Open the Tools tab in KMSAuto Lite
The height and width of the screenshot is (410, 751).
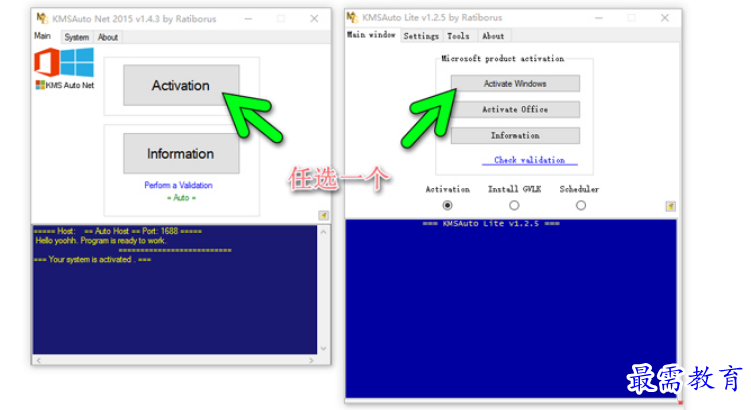tap(458, 36)
